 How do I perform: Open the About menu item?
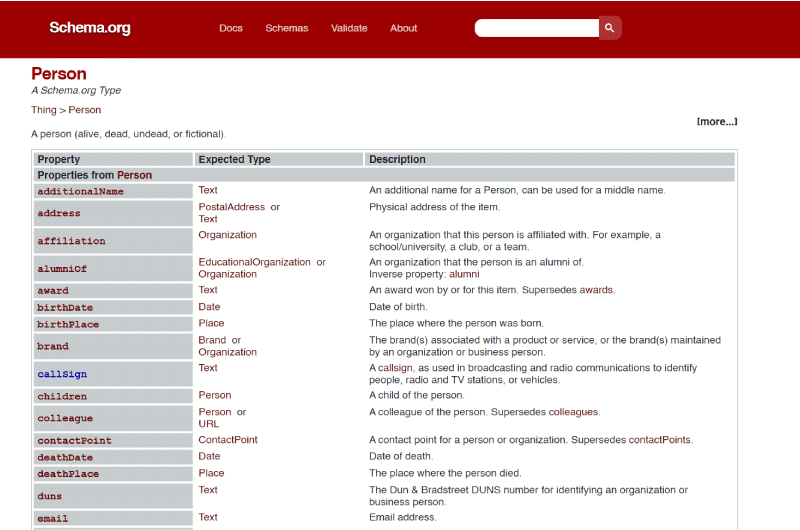tap(404, 29)
